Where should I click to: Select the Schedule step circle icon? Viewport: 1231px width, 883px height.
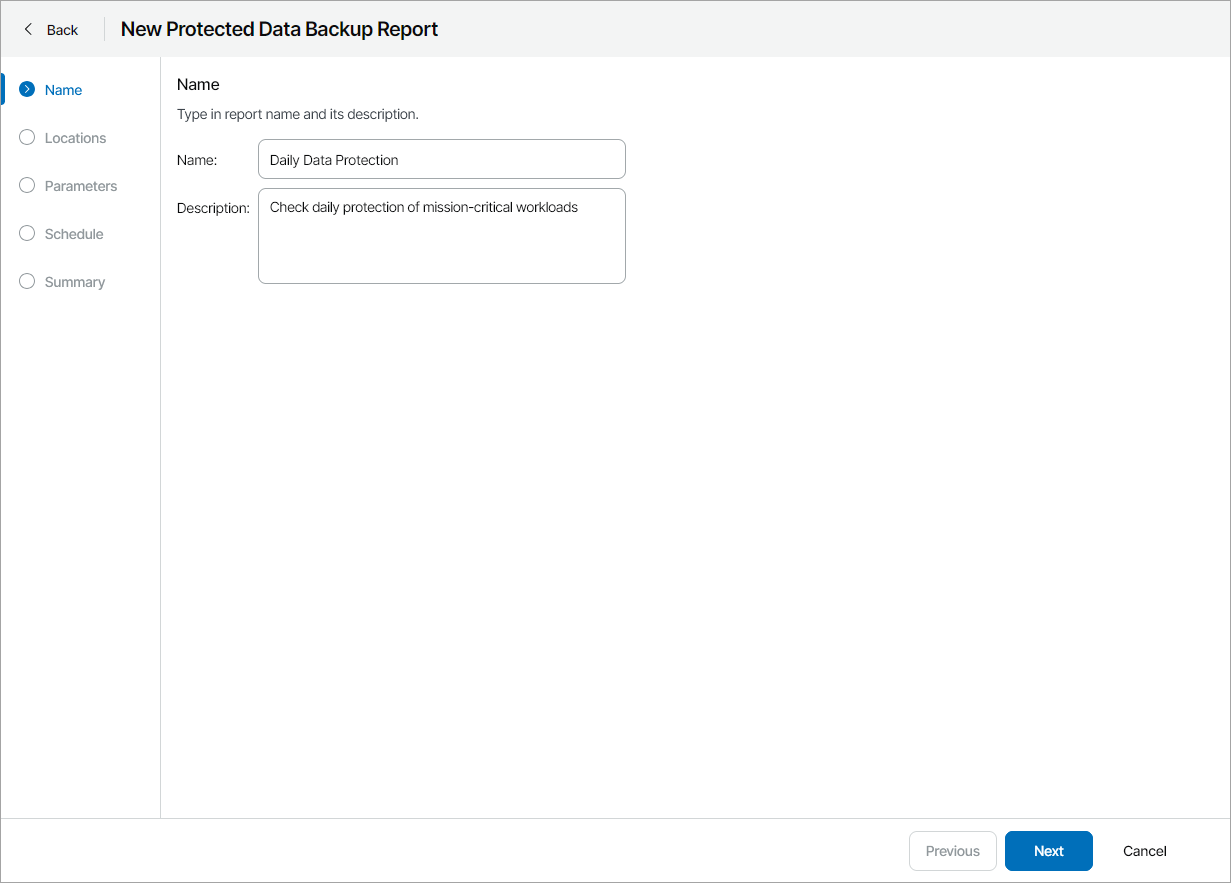(x=26, y=233)
